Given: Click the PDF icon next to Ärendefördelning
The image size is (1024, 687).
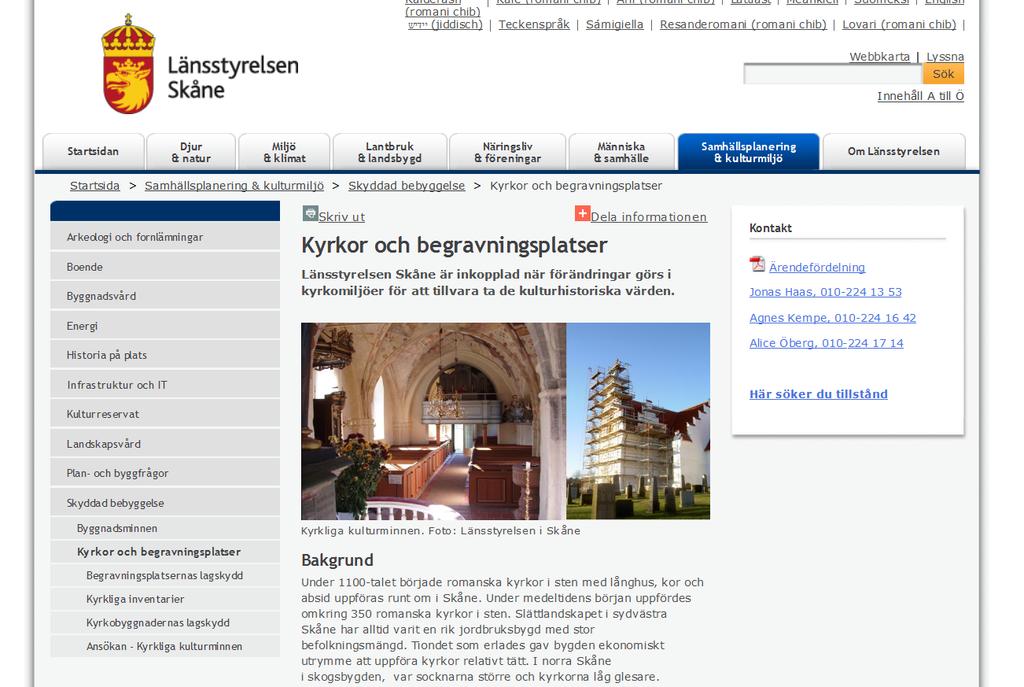Looking at the screenshot, I should pos(757,264).
